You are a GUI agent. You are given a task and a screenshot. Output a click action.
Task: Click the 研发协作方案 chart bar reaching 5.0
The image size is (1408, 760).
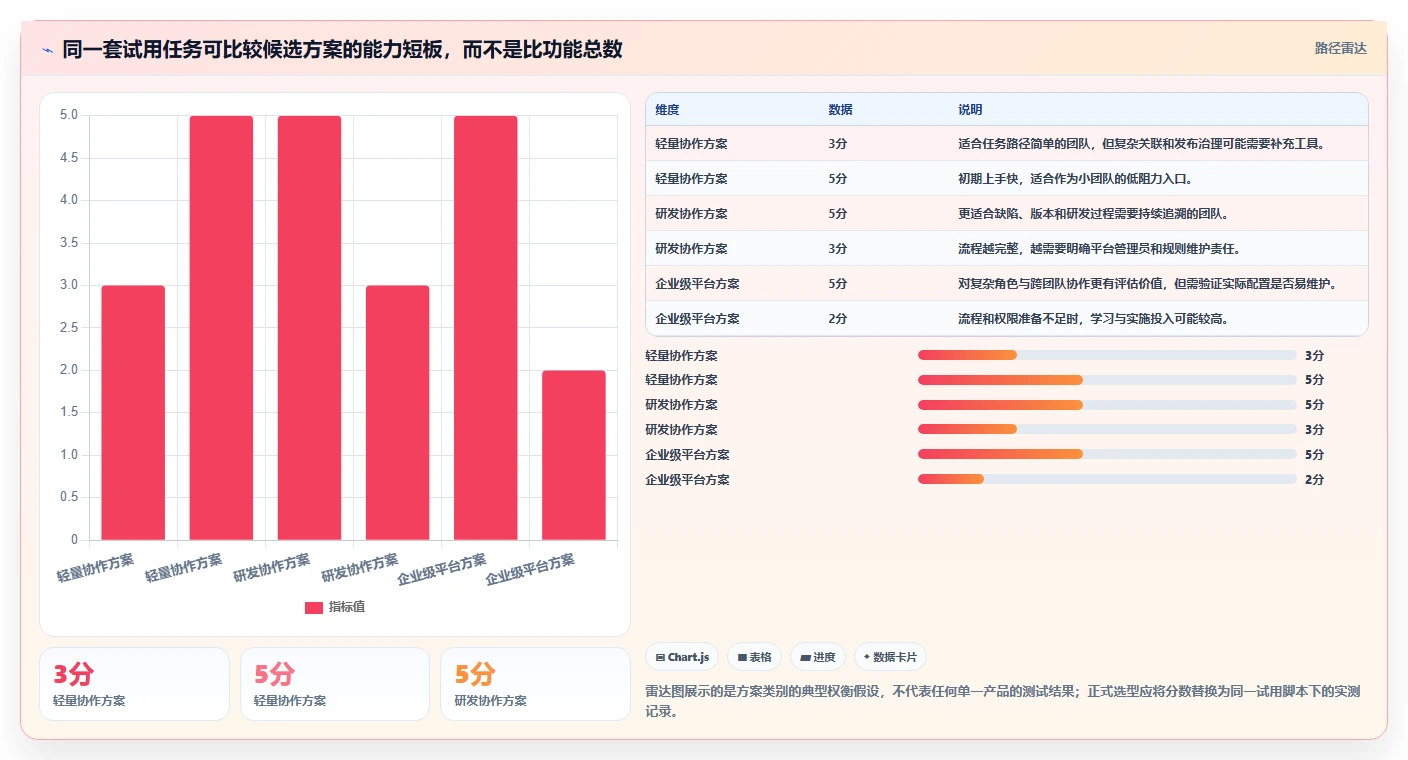309,328
